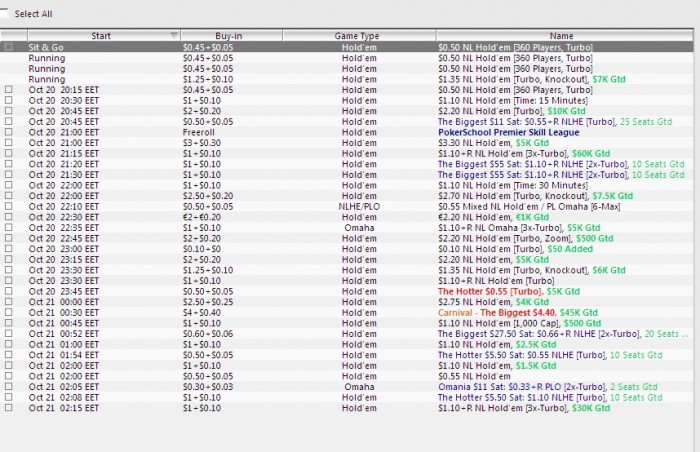
Task: Select the $1.35 NL Hold'em $7K Gtd tournament
Action: (x=532, y=79)
